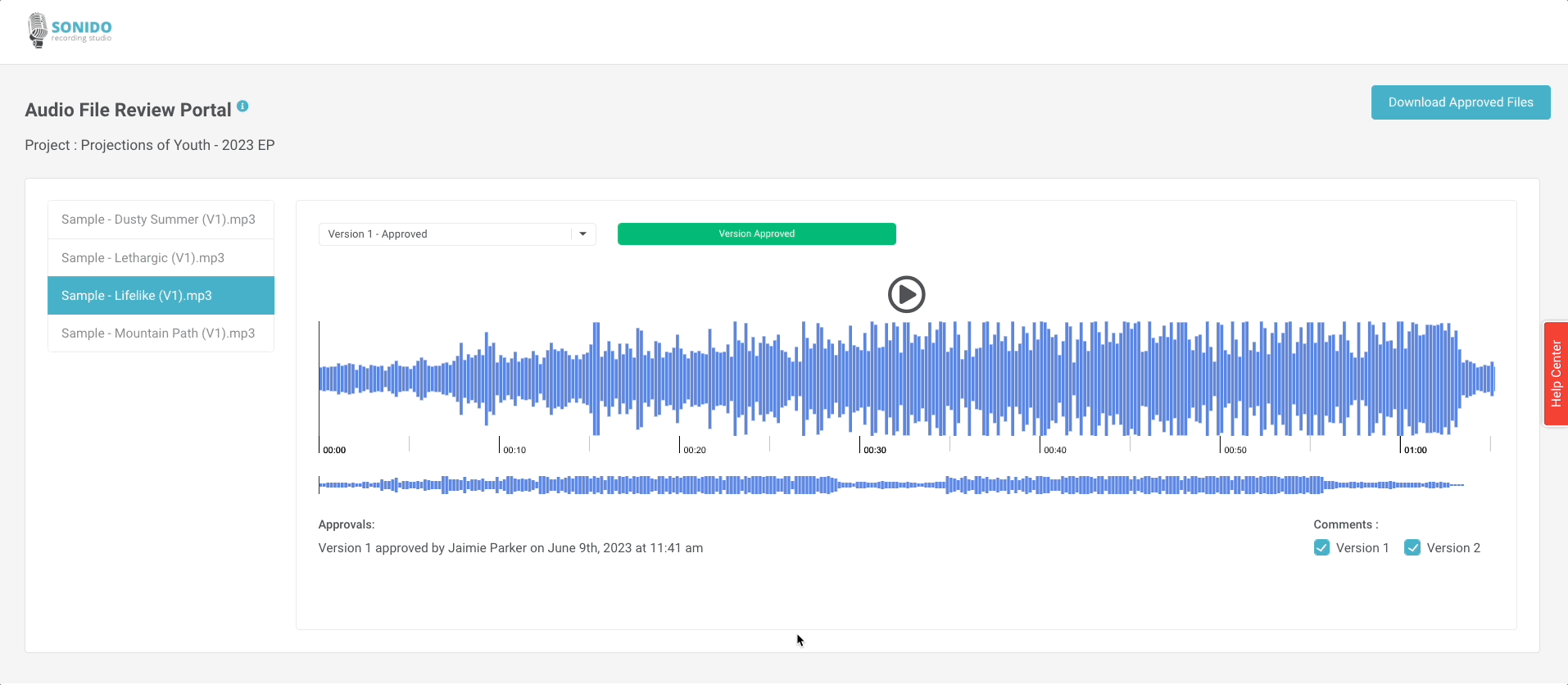
Task: Open the Help Center side tab
Action: [1555, 374]
